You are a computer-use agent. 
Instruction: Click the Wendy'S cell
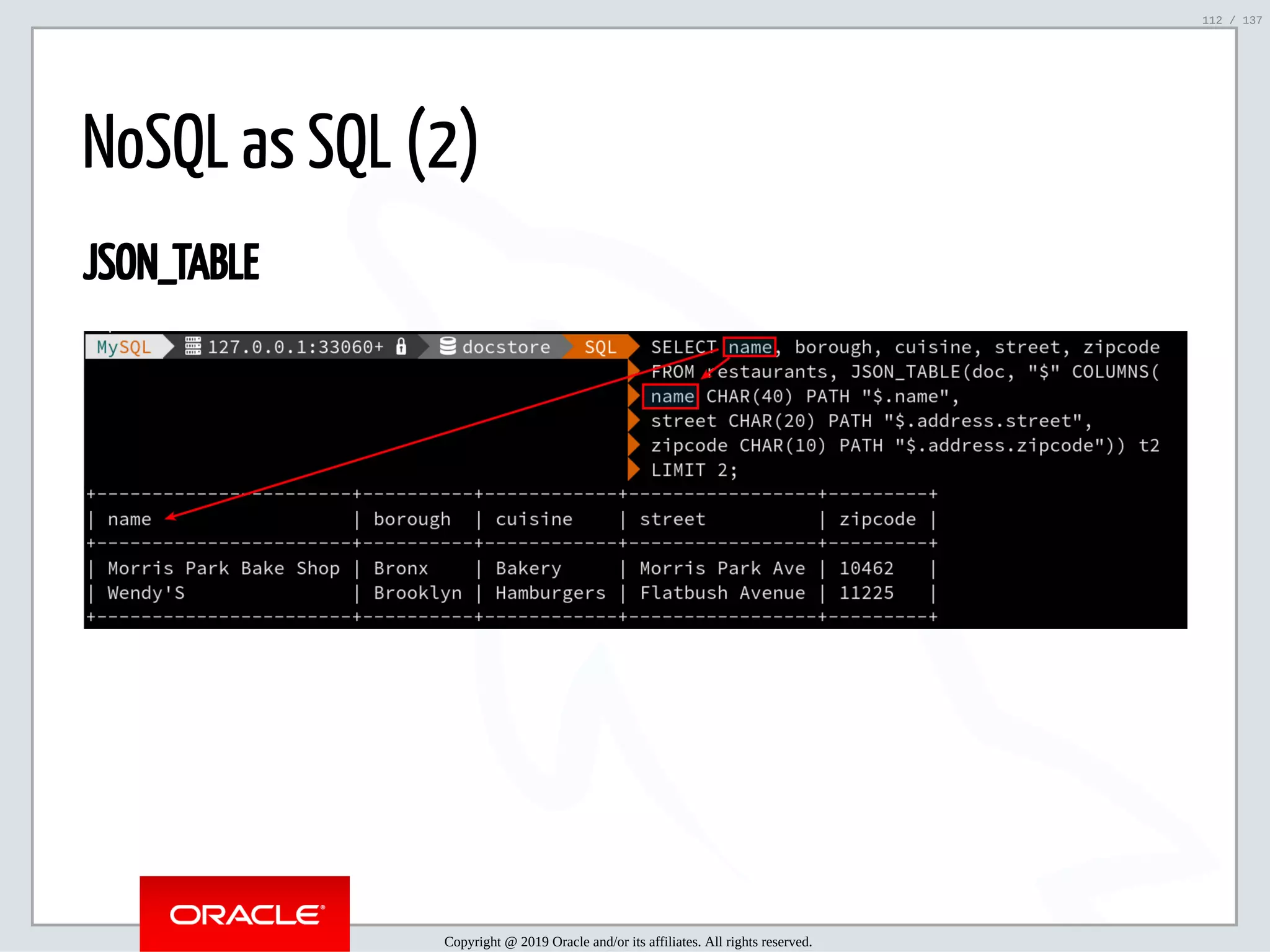tap(146, 593)
